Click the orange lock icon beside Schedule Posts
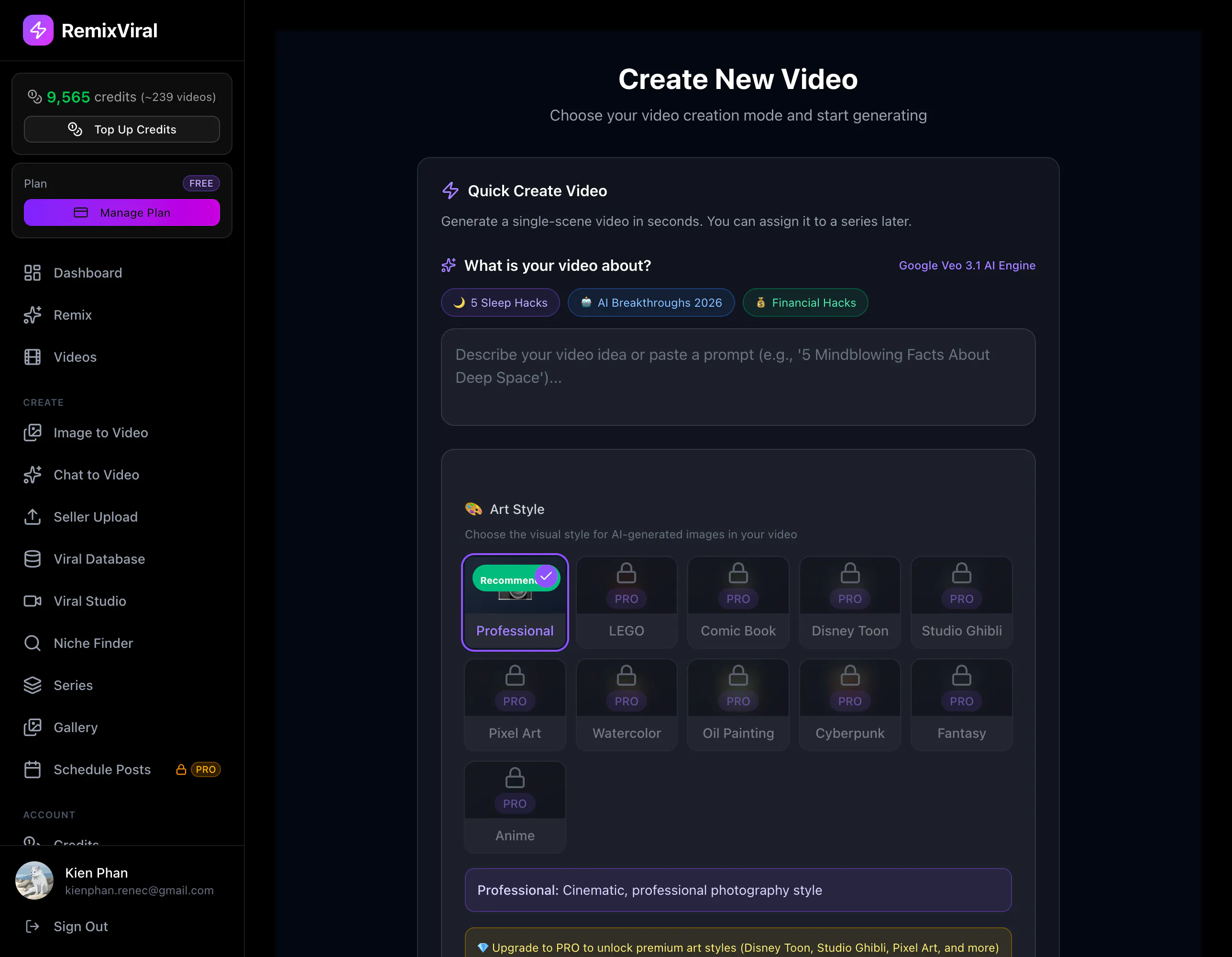Image resolution: width=1232 pixels, height=957 pixels. [181, 769]
